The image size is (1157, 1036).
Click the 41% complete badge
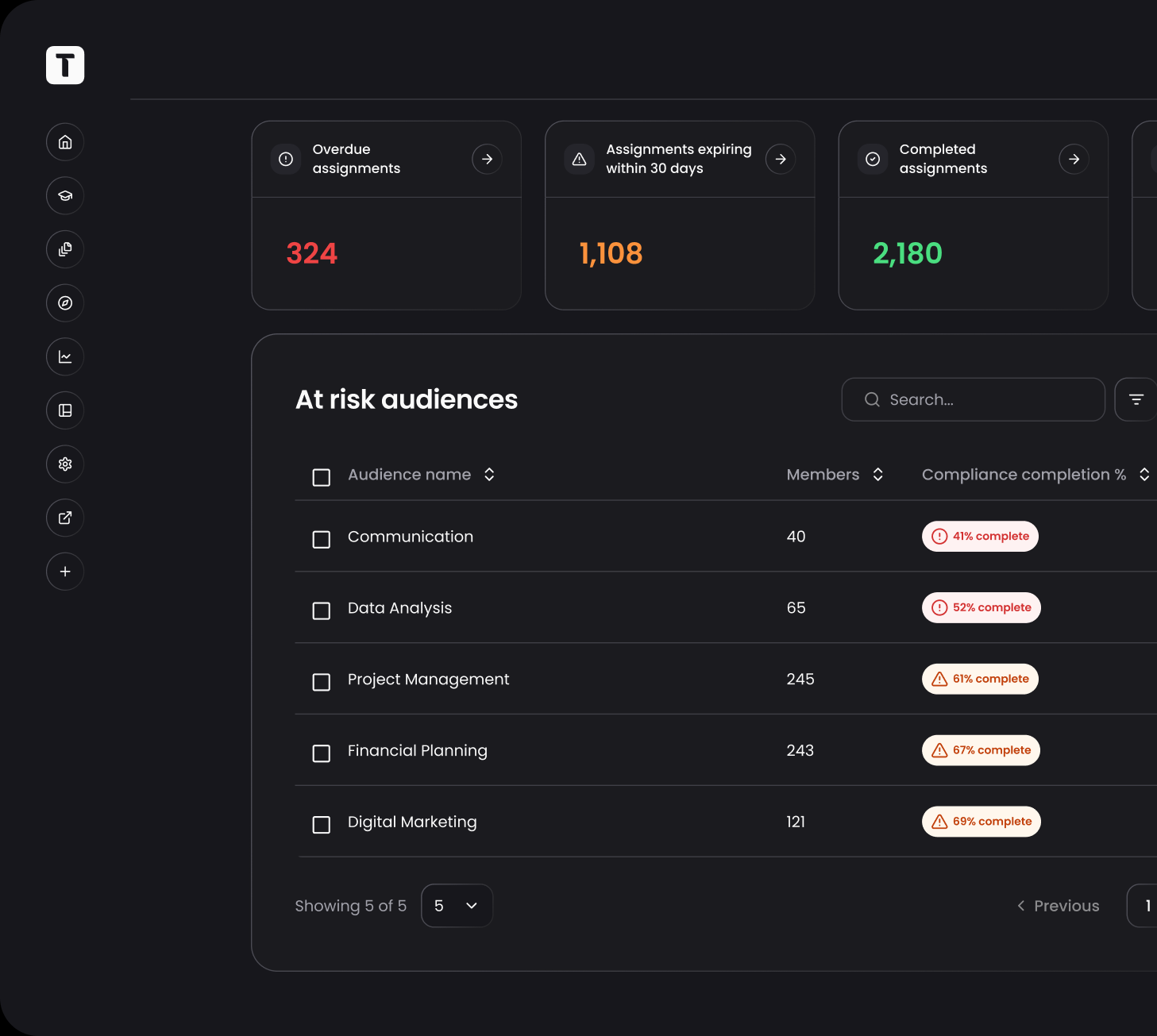[980, 536]
